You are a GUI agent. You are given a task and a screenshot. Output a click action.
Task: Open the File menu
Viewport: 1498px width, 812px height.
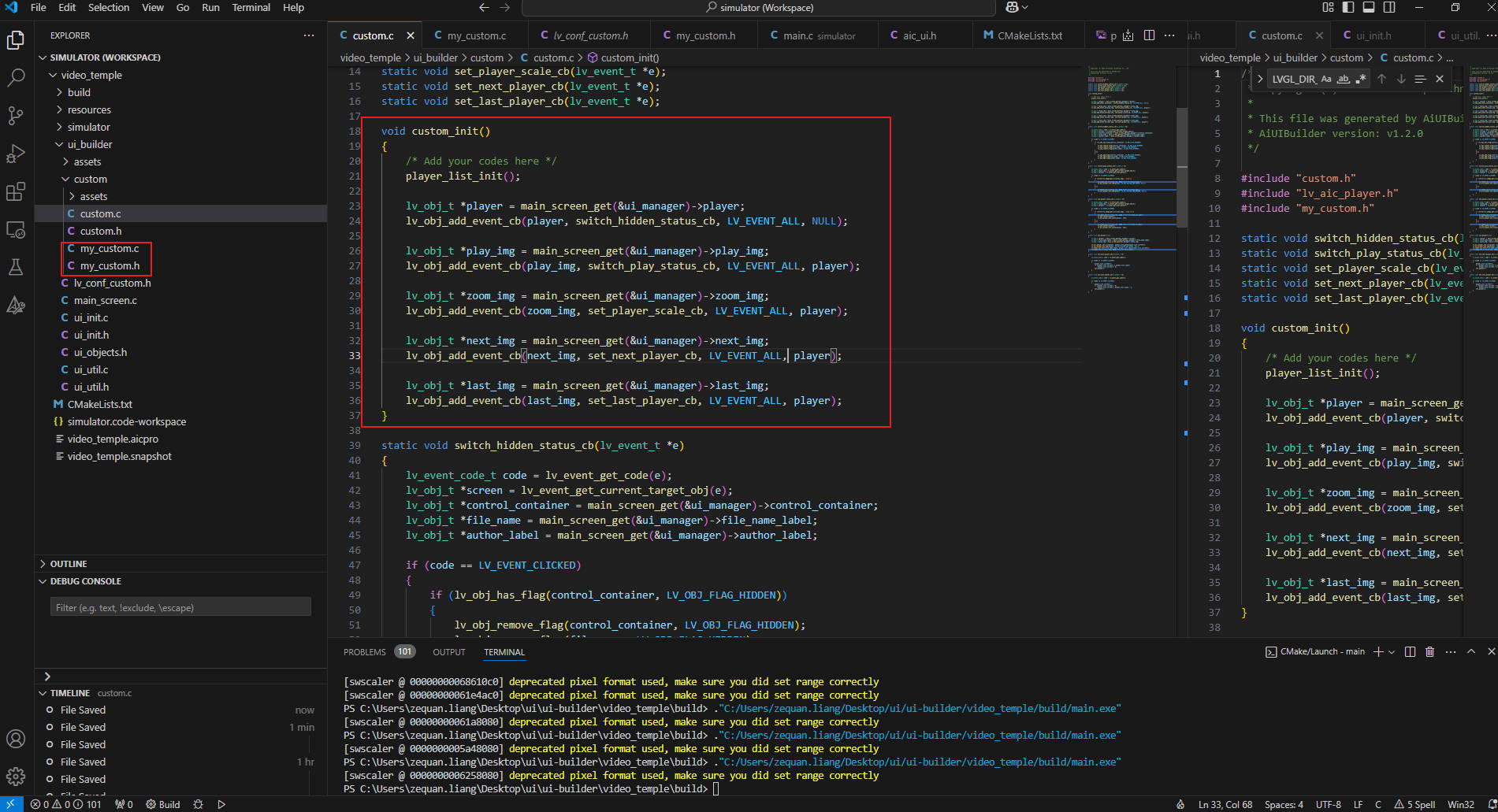pyautogui.click(x=38, y=7)
